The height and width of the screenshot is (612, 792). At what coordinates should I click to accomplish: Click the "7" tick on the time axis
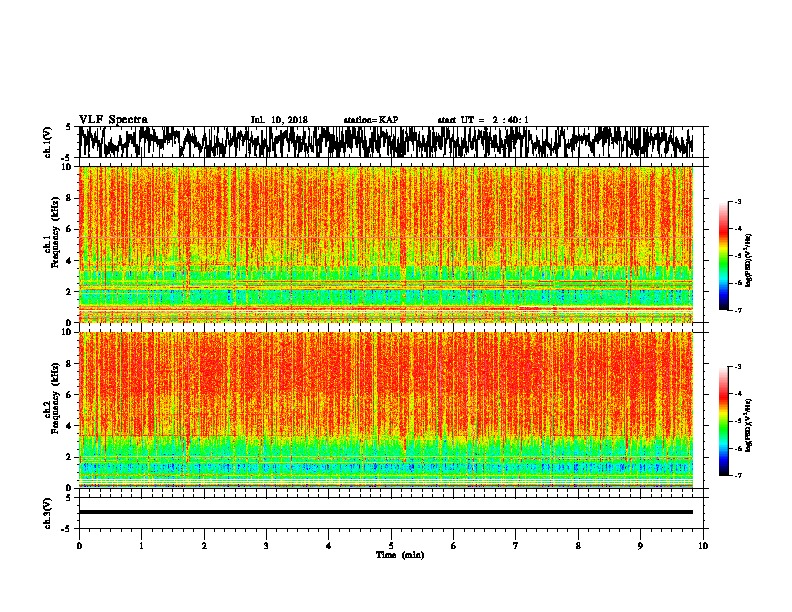[x=516, y=546]
